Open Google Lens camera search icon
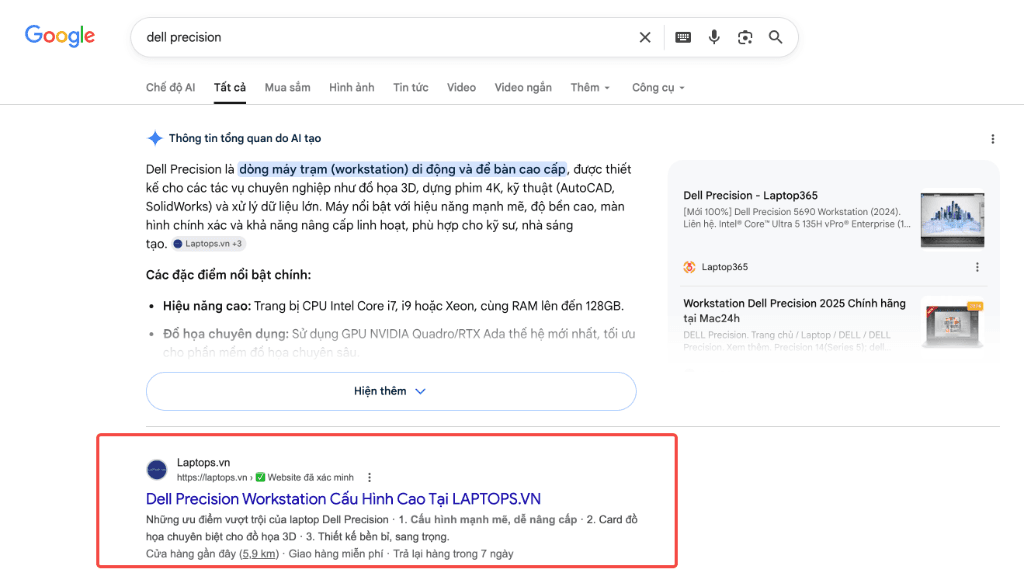 point(744,37)
